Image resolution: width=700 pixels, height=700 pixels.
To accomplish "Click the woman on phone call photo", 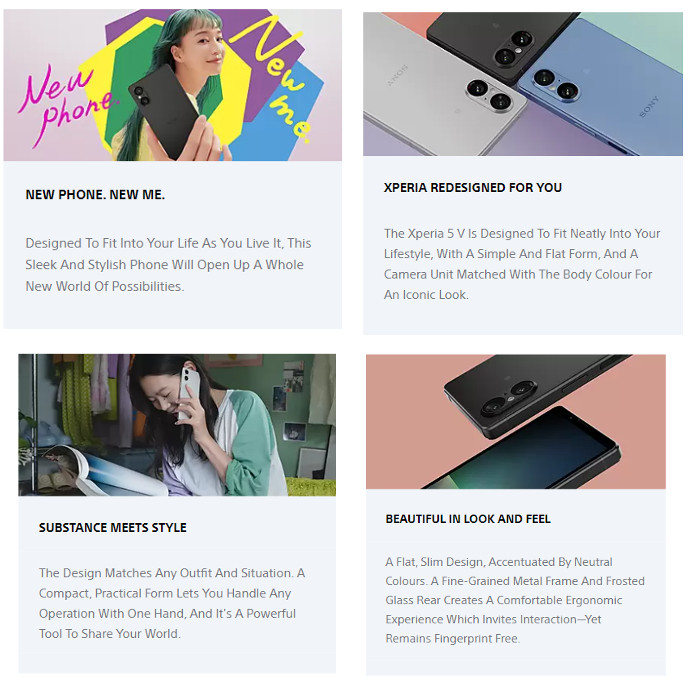I will coord(177,425).
